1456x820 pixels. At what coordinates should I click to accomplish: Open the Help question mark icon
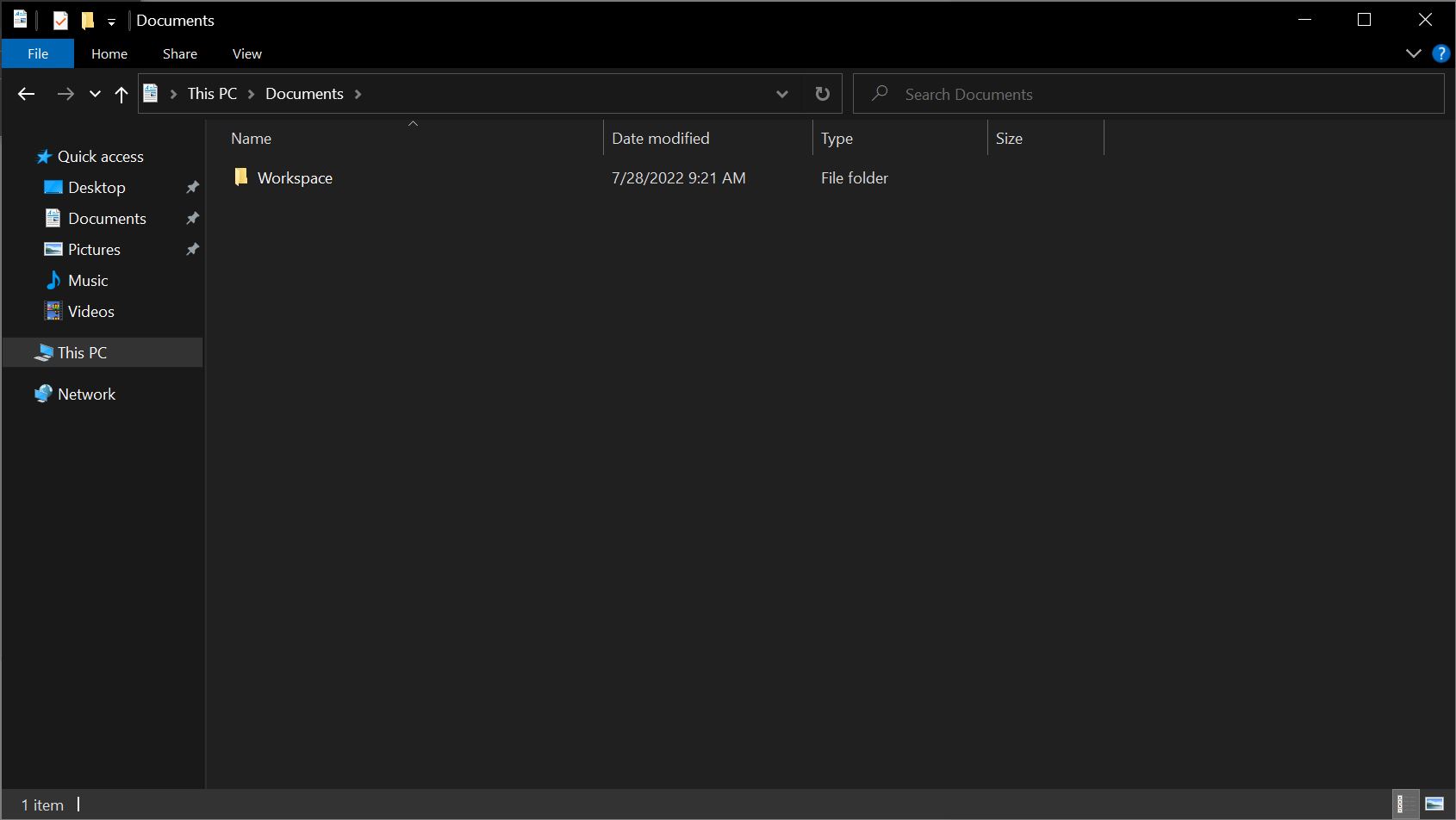[x=1440, y=53]
